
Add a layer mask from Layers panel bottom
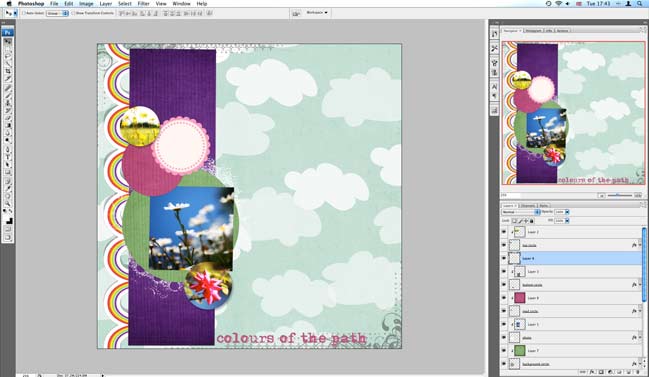[601, 372]
